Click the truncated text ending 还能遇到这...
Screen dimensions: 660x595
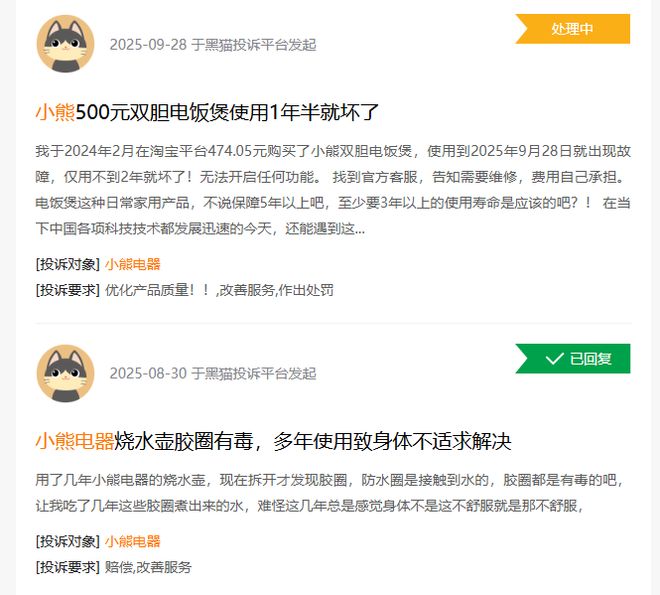(x=200, y=229)
